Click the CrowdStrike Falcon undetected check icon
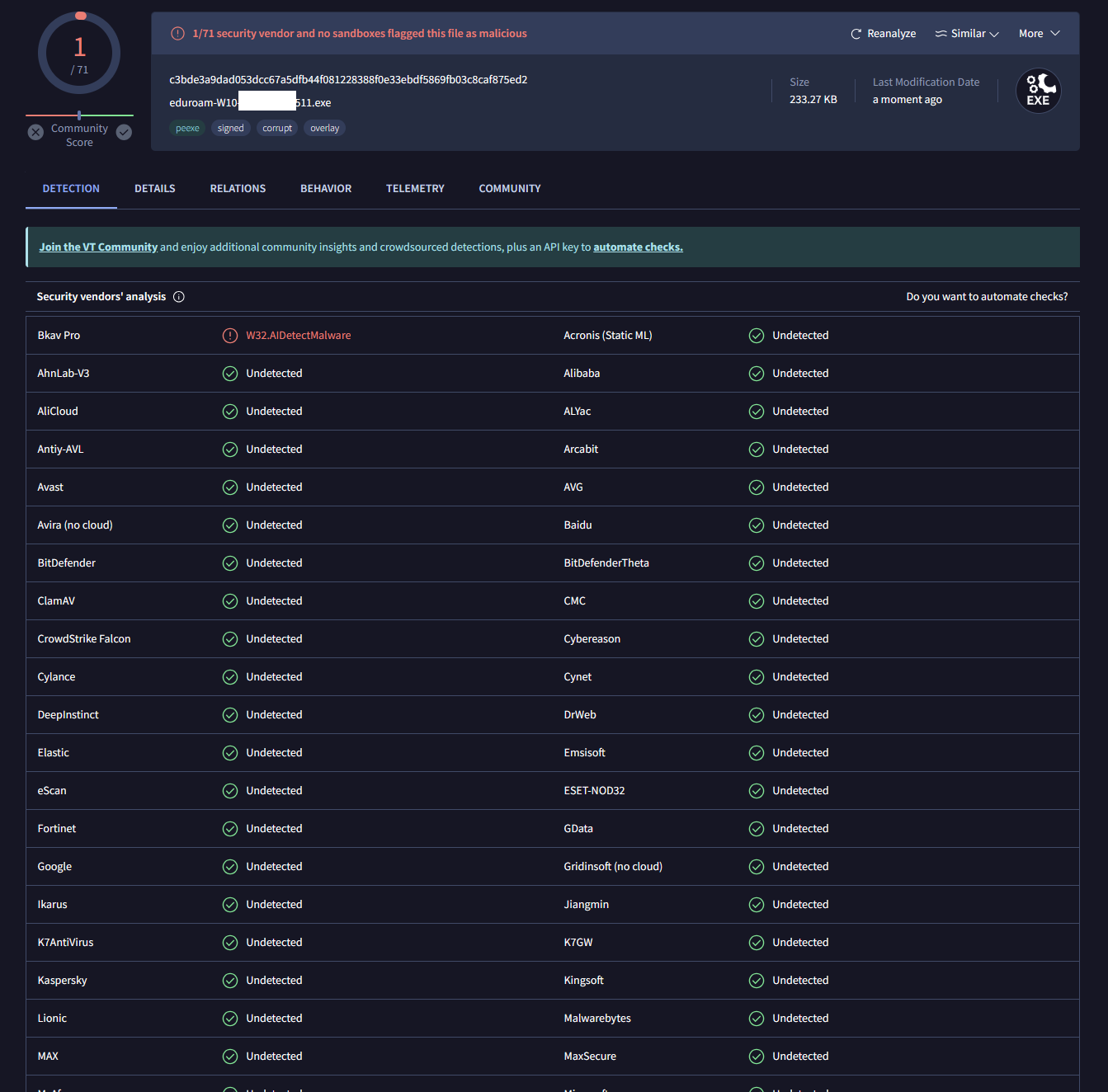 click(230, 639)
